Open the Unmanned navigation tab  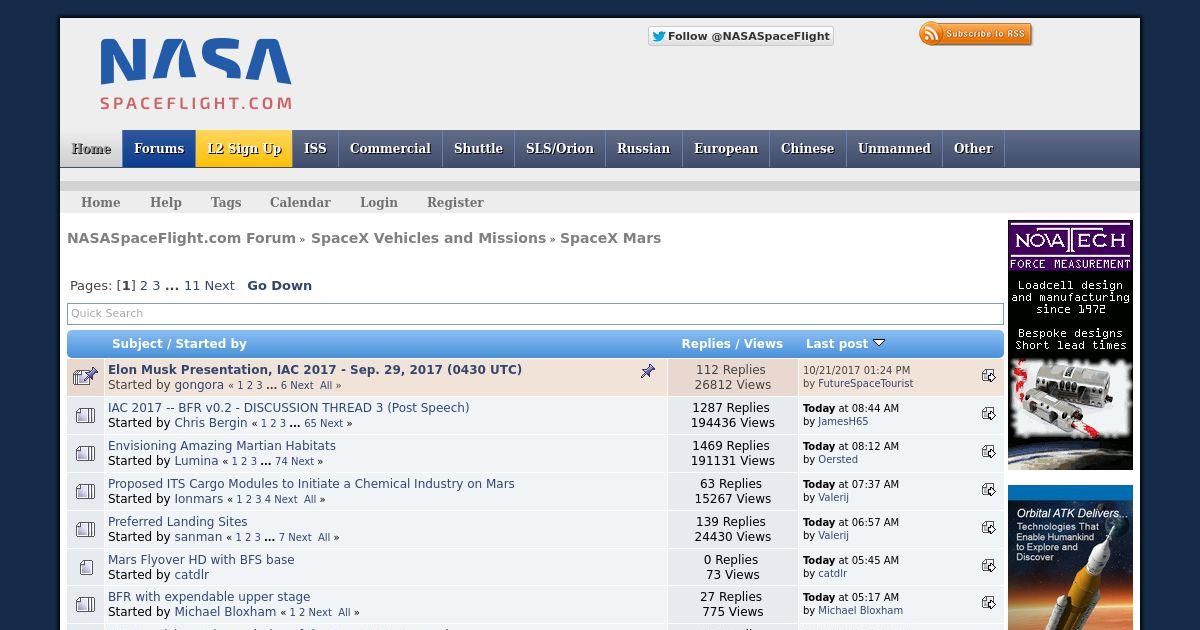click(x=894, y=149)
